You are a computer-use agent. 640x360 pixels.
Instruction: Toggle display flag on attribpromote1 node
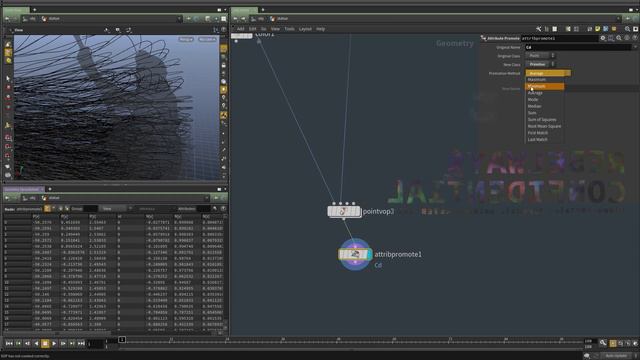pos(369,254)
